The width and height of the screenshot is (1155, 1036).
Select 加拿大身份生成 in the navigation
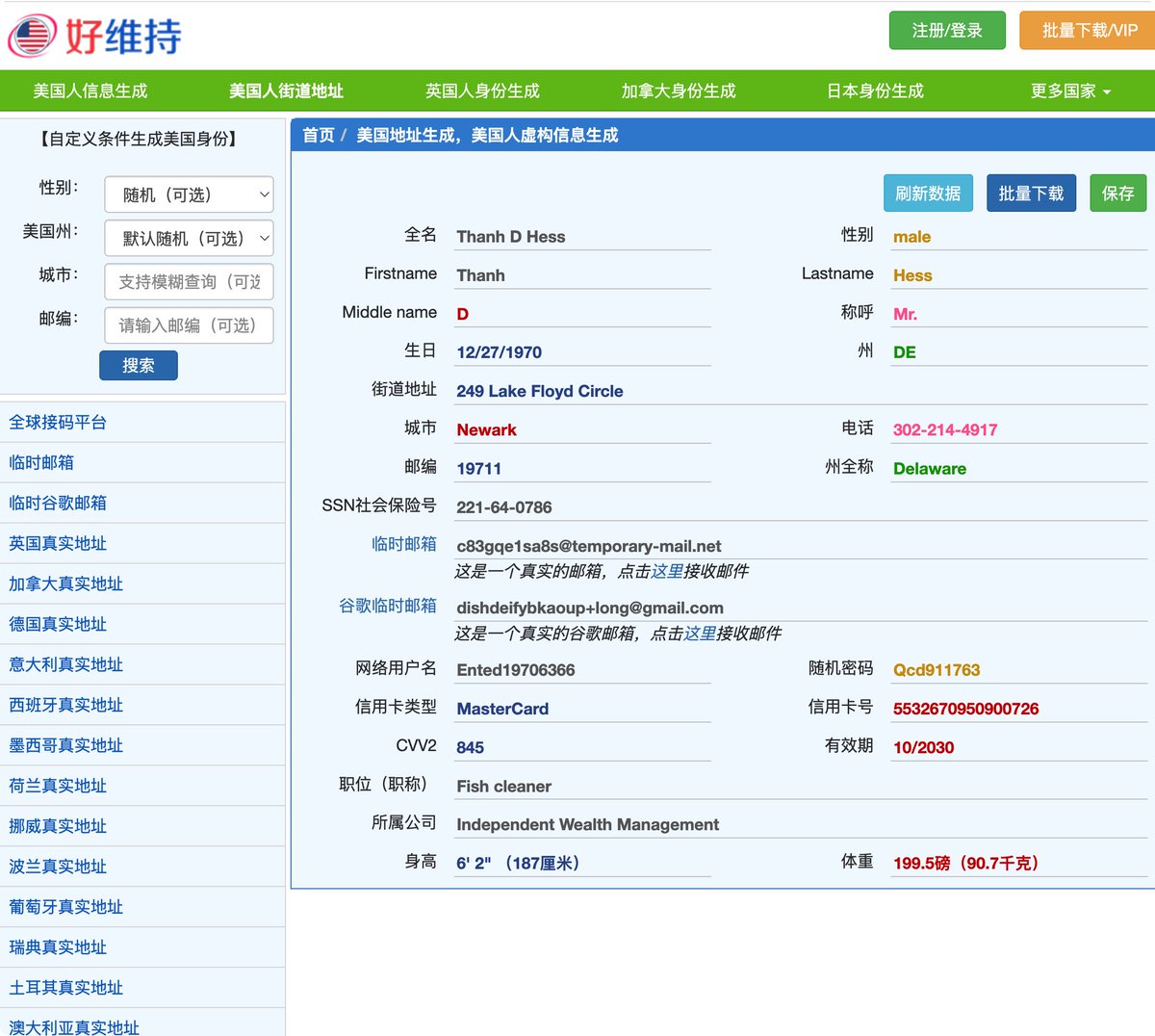pos(680,90)
